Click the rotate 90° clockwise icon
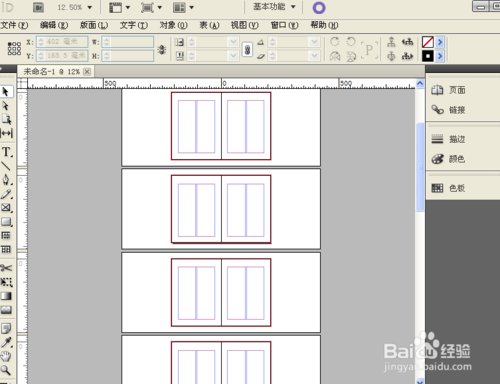Screen dimensions: 500x384 pyautogui.click(x=335, y=42)
